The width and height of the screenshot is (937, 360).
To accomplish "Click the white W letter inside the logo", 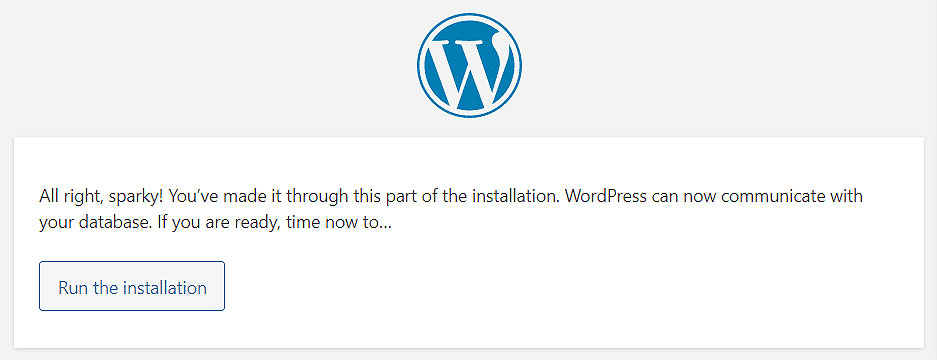I will coord(469,69).
